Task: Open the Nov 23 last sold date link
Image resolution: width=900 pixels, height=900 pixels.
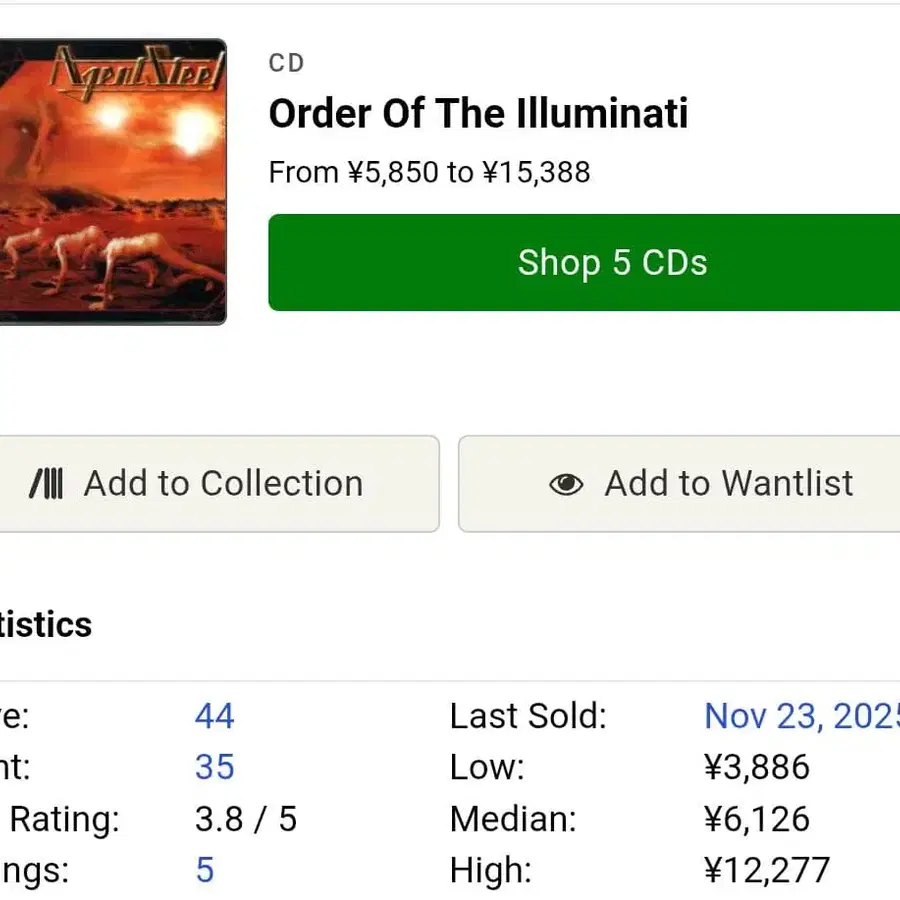Action: (x=801, y=716)
